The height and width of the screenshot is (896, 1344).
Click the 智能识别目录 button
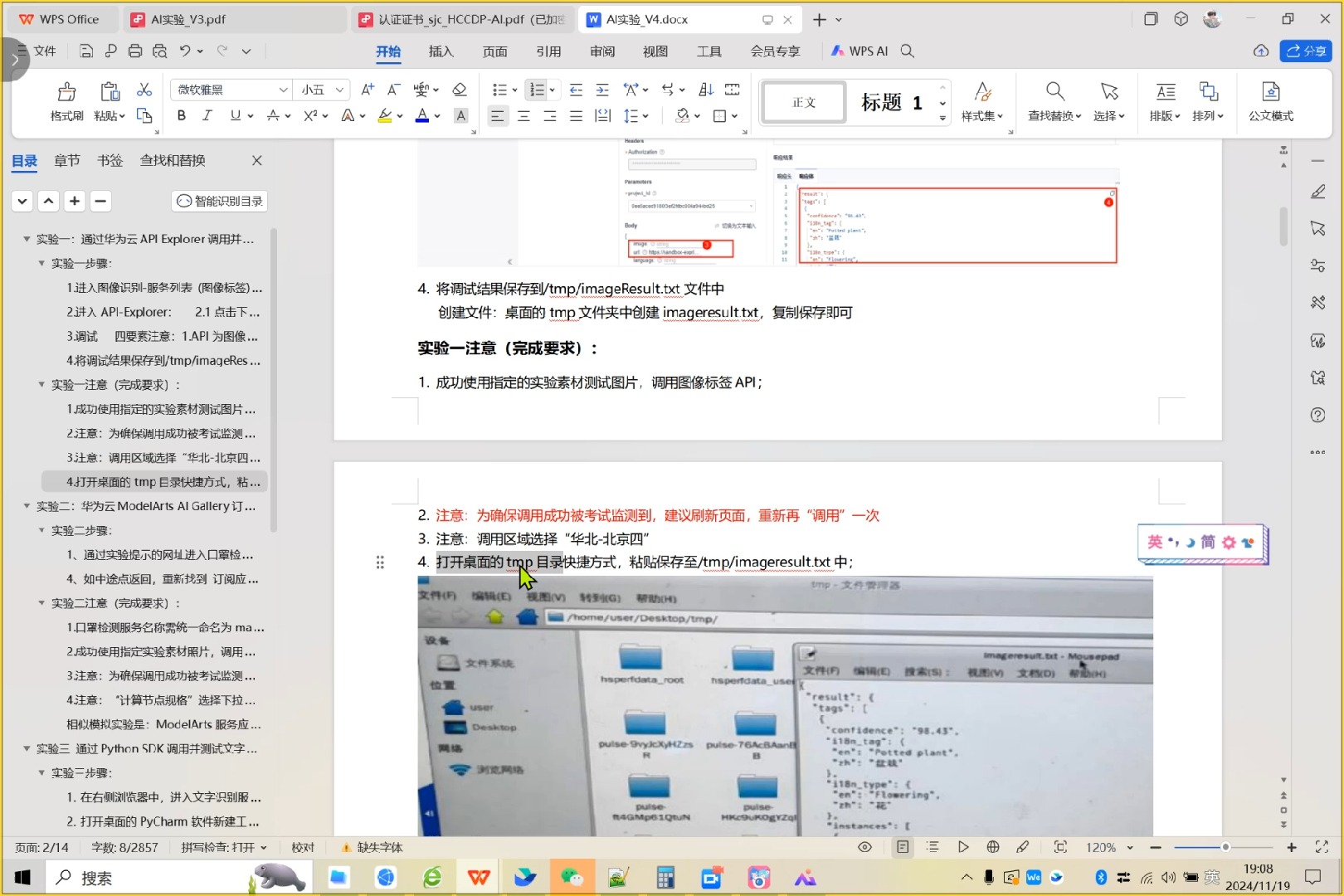pyautogui.click(x=220, y=201)
